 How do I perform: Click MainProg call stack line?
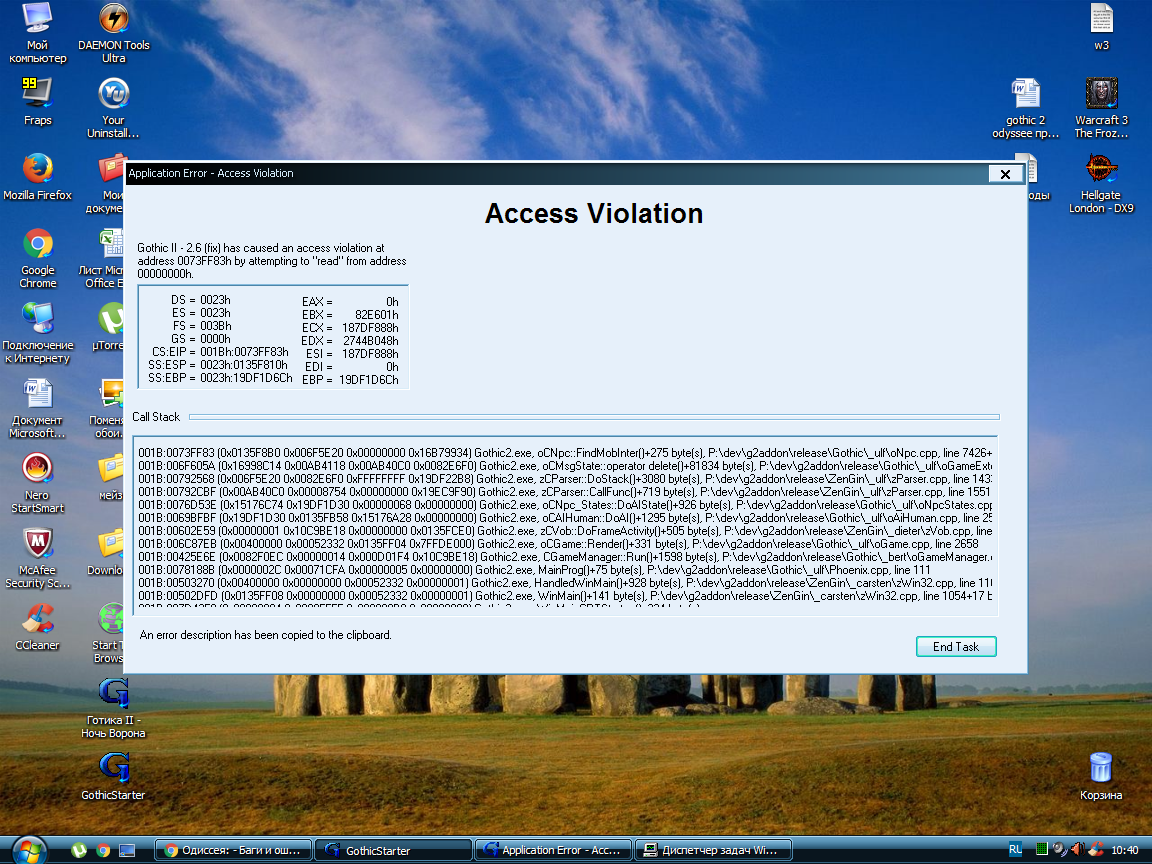pos(534,569)
